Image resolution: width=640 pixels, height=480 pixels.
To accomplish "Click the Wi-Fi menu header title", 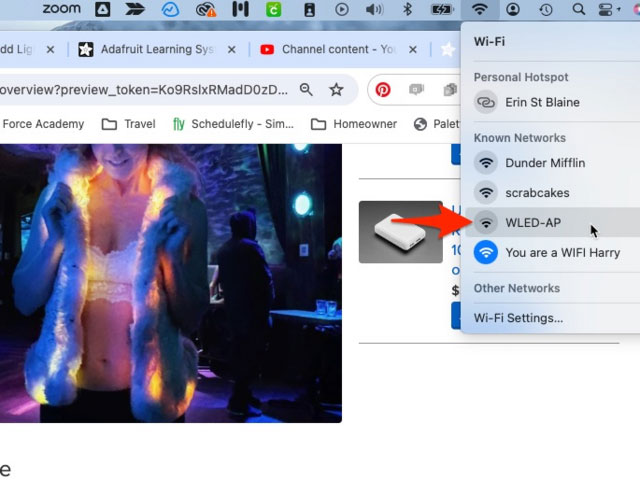I will click(489, 41).
